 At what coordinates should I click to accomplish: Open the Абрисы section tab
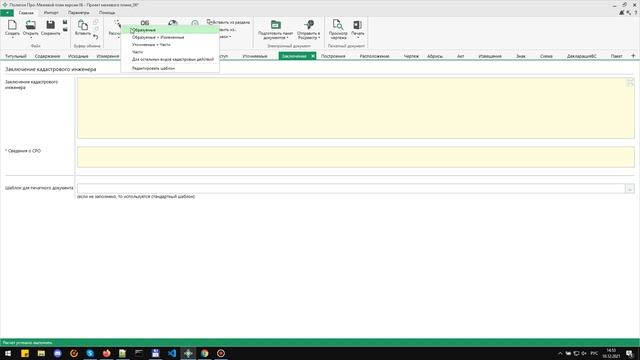pos(435,56)
